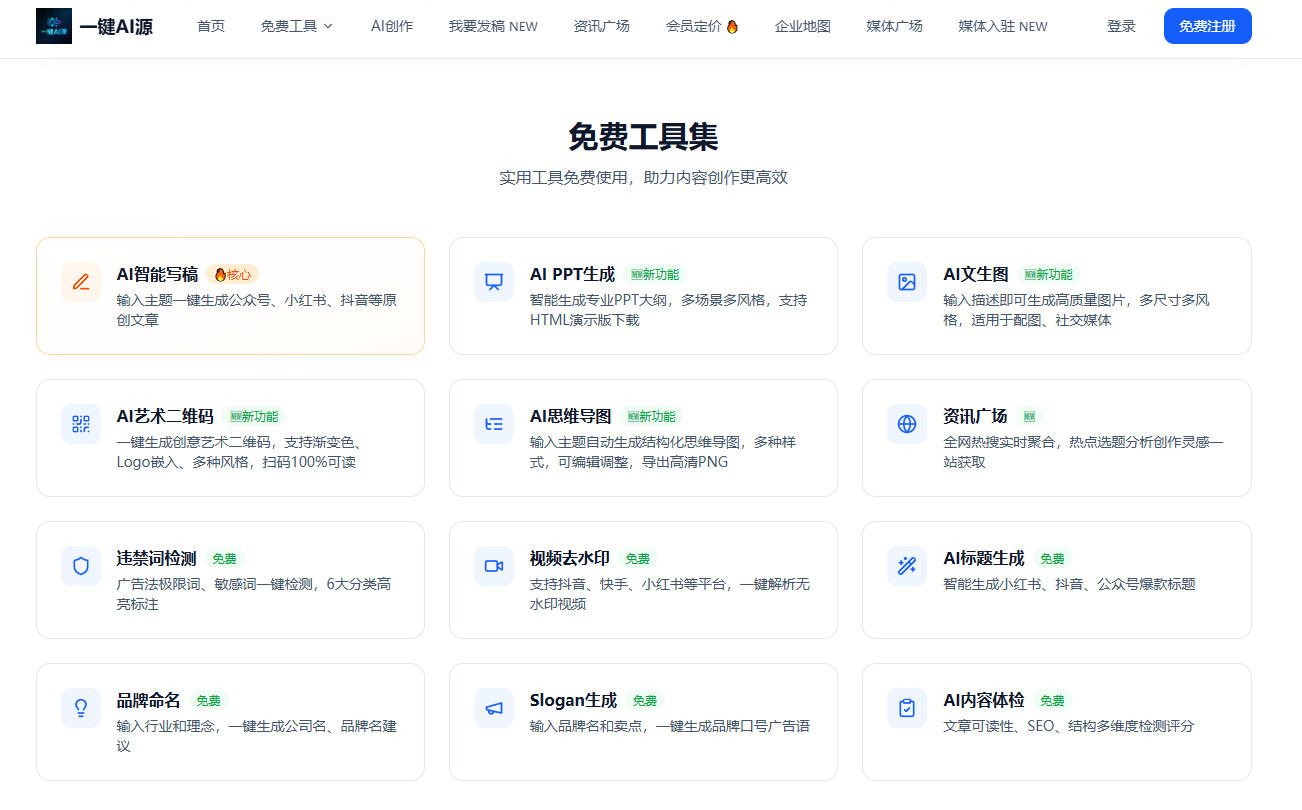Click the AI文生图 image icon
This screenshot has width=1302, height=810.
pyautogui.click(x=907, y=282)
